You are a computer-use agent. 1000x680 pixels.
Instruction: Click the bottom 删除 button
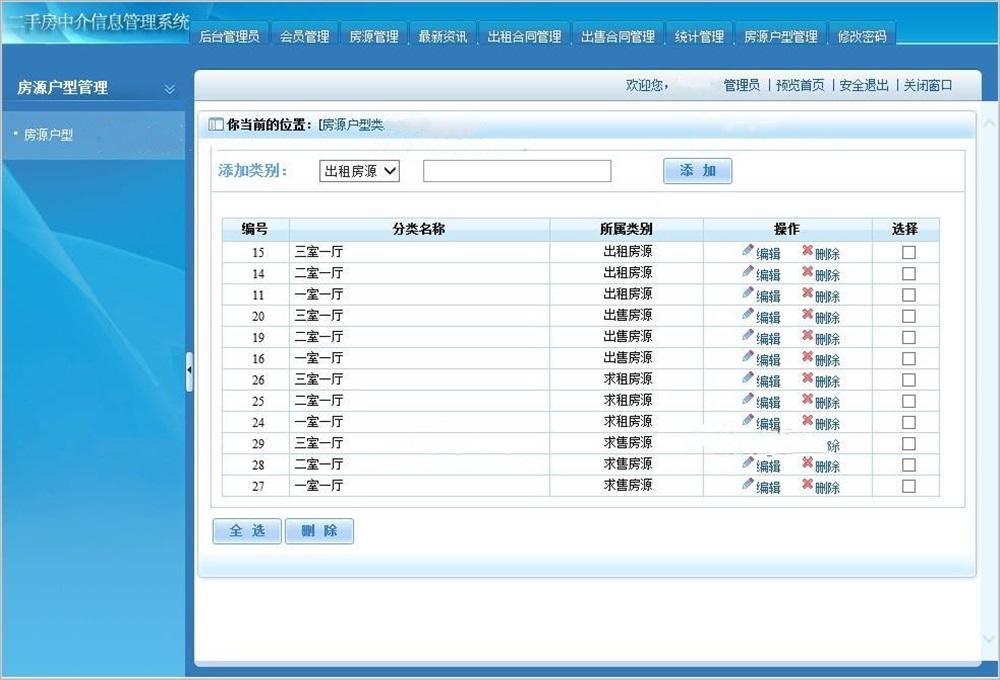(x=319, y=531)
